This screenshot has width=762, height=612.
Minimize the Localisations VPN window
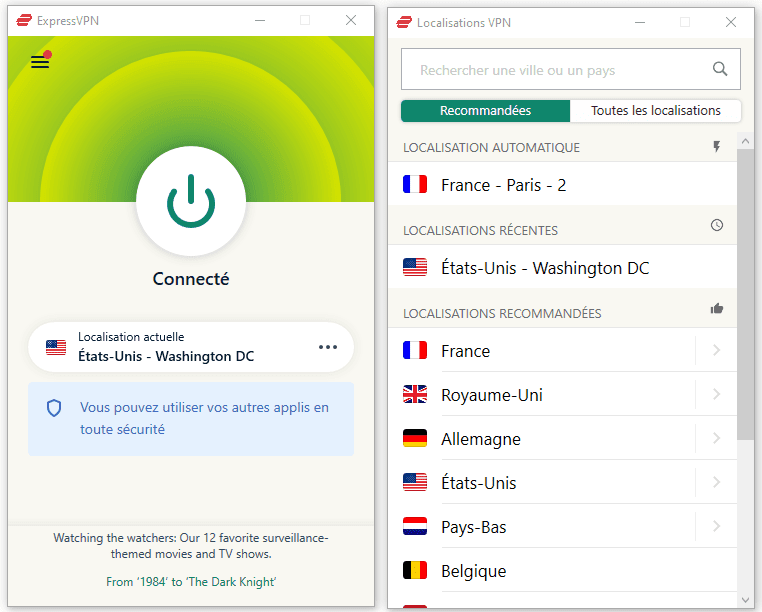pyautogui.click(x=640, y=22)
